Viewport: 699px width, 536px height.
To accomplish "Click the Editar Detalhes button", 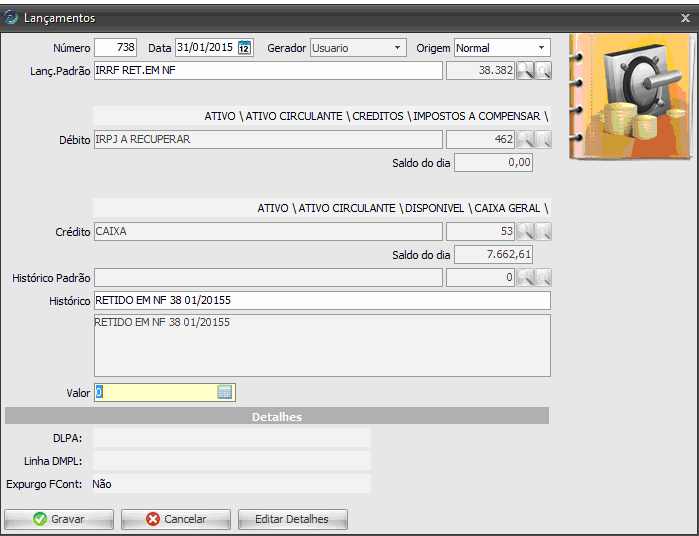I will click(x=292, y=519).
